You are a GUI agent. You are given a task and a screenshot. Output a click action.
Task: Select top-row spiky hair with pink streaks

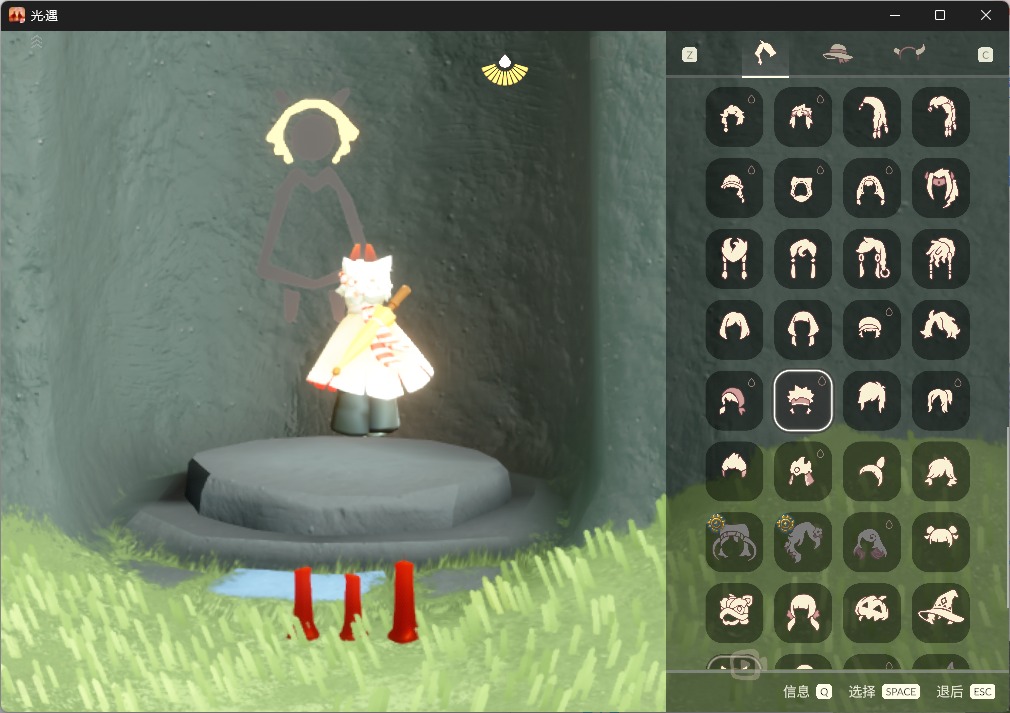(x=803, y=117)
